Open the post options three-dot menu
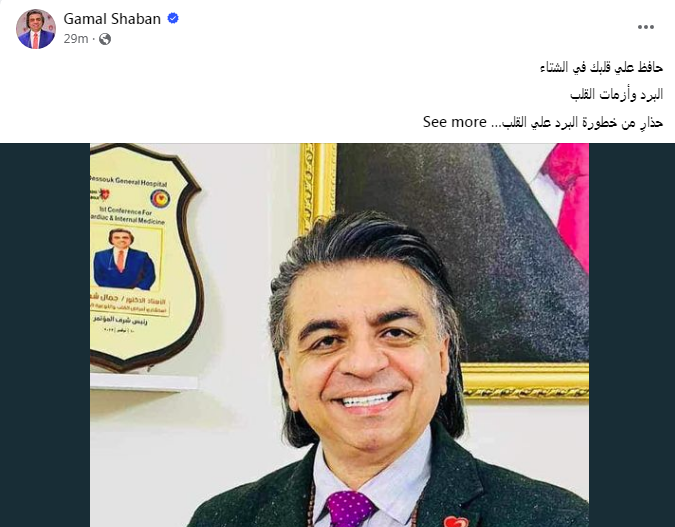Viewport: 675px width, 527px height. pyautogui.click(x=646, y=27)
